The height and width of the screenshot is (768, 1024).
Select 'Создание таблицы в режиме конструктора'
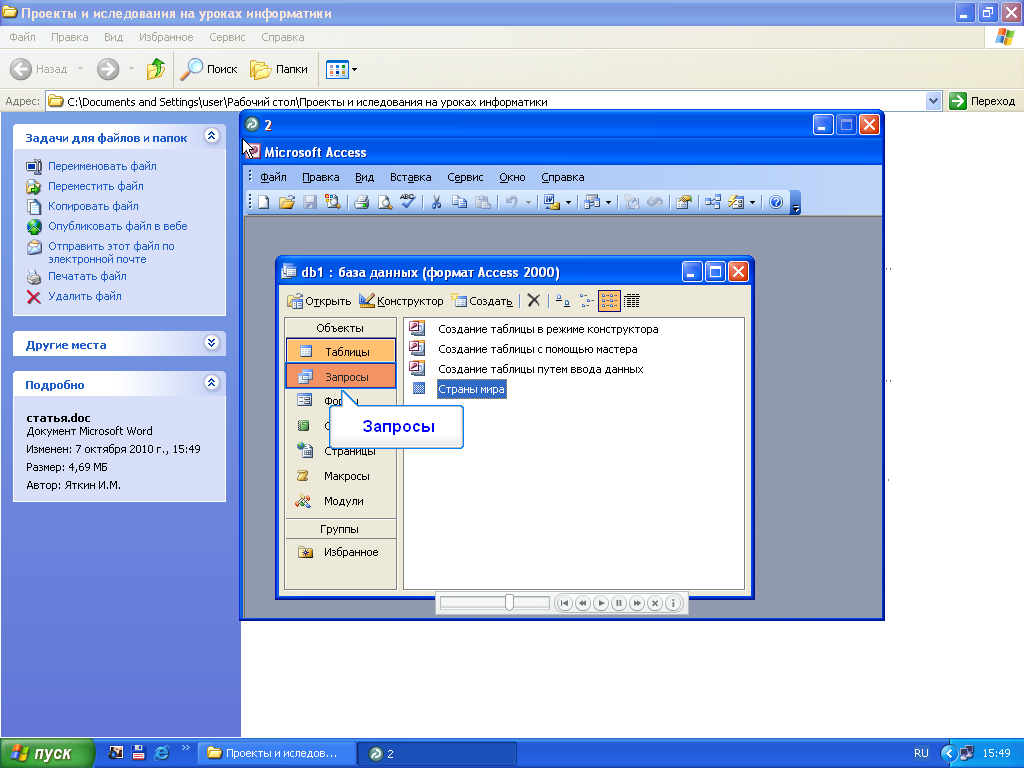[534, 329]
